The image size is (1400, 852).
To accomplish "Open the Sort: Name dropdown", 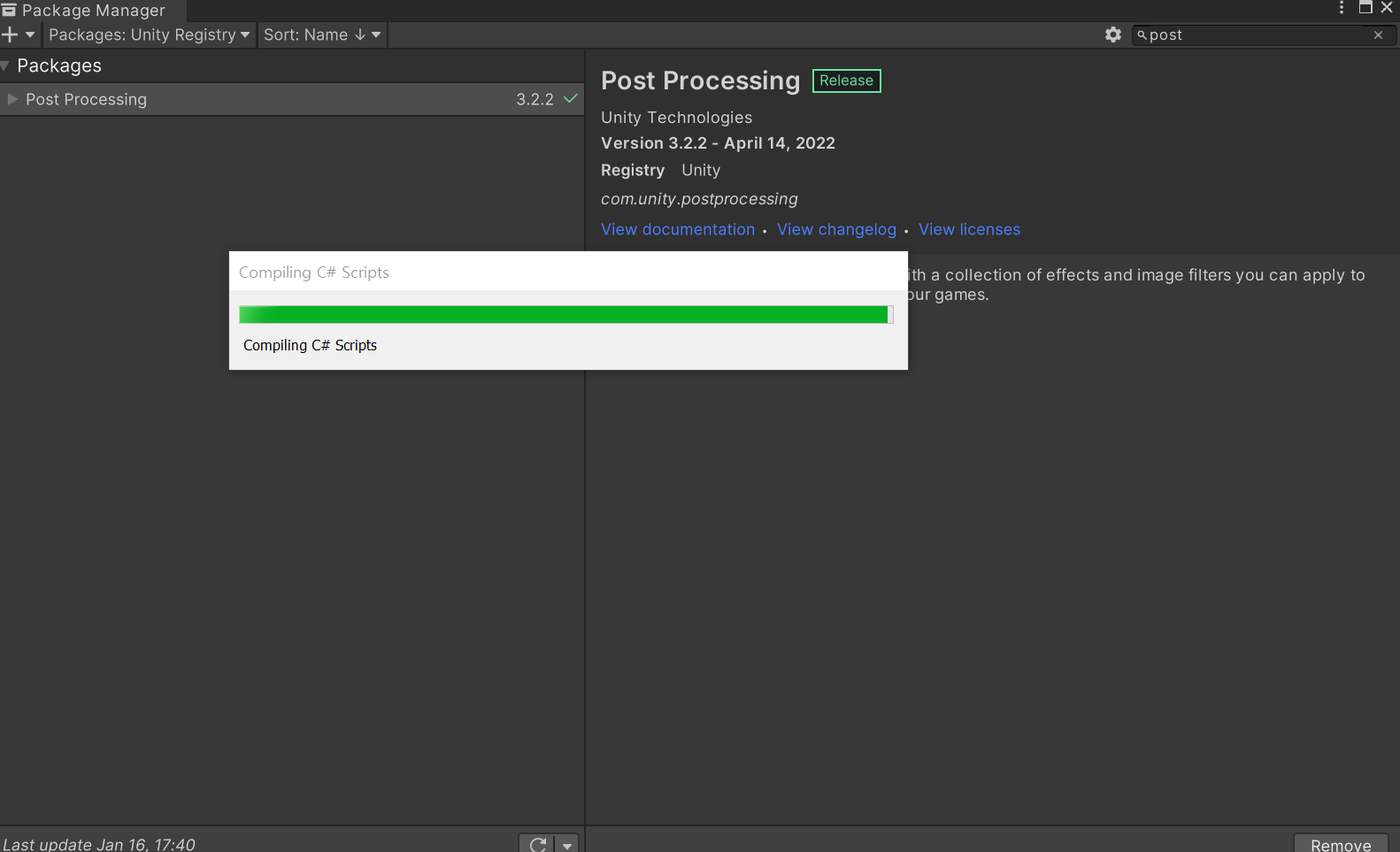I will click(x=322, y=35).
